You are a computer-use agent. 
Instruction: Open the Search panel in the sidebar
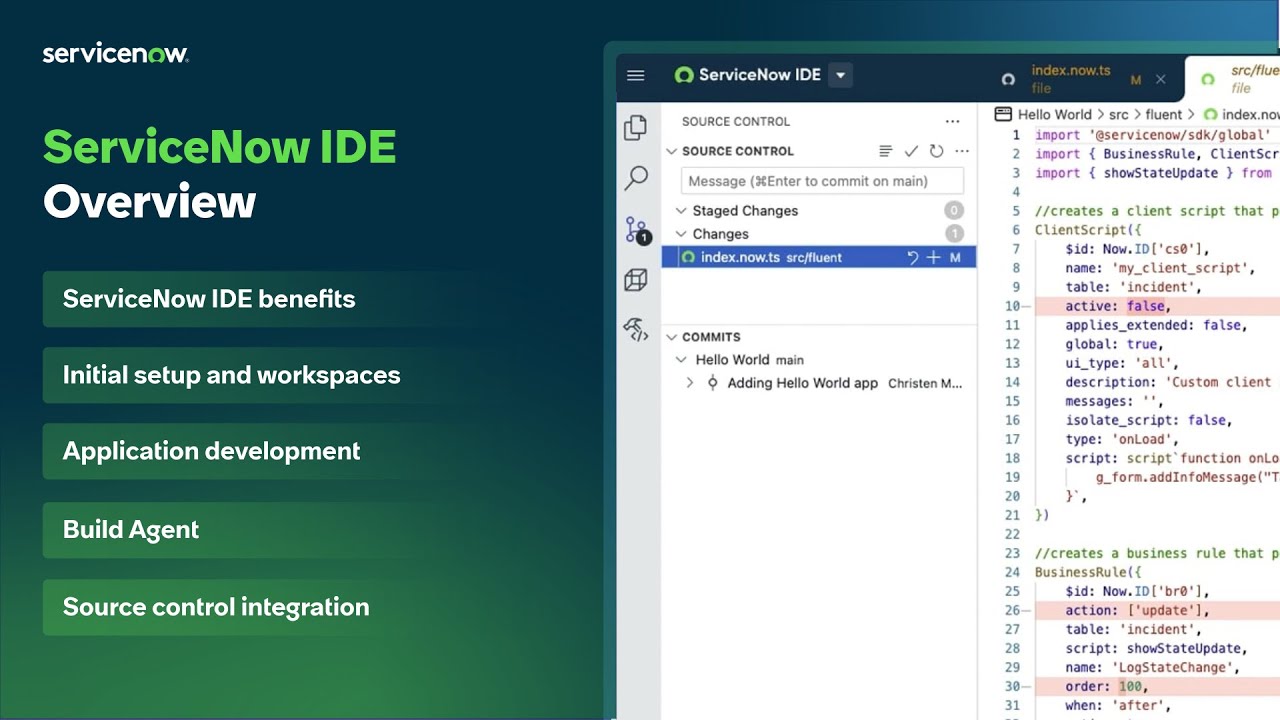pos(636,178)
